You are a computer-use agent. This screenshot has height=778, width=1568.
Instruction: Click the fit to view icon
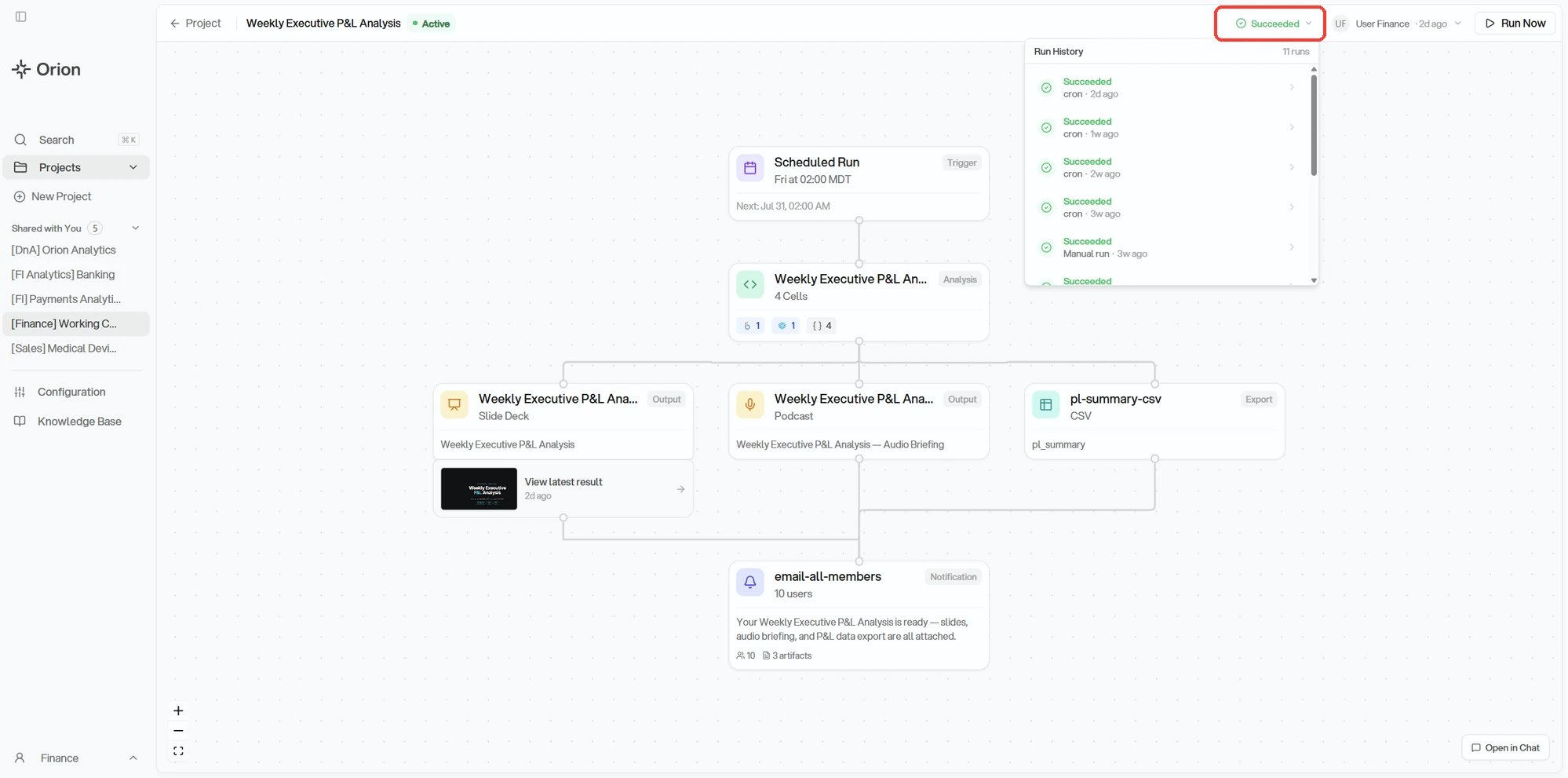tap(178, 751)
